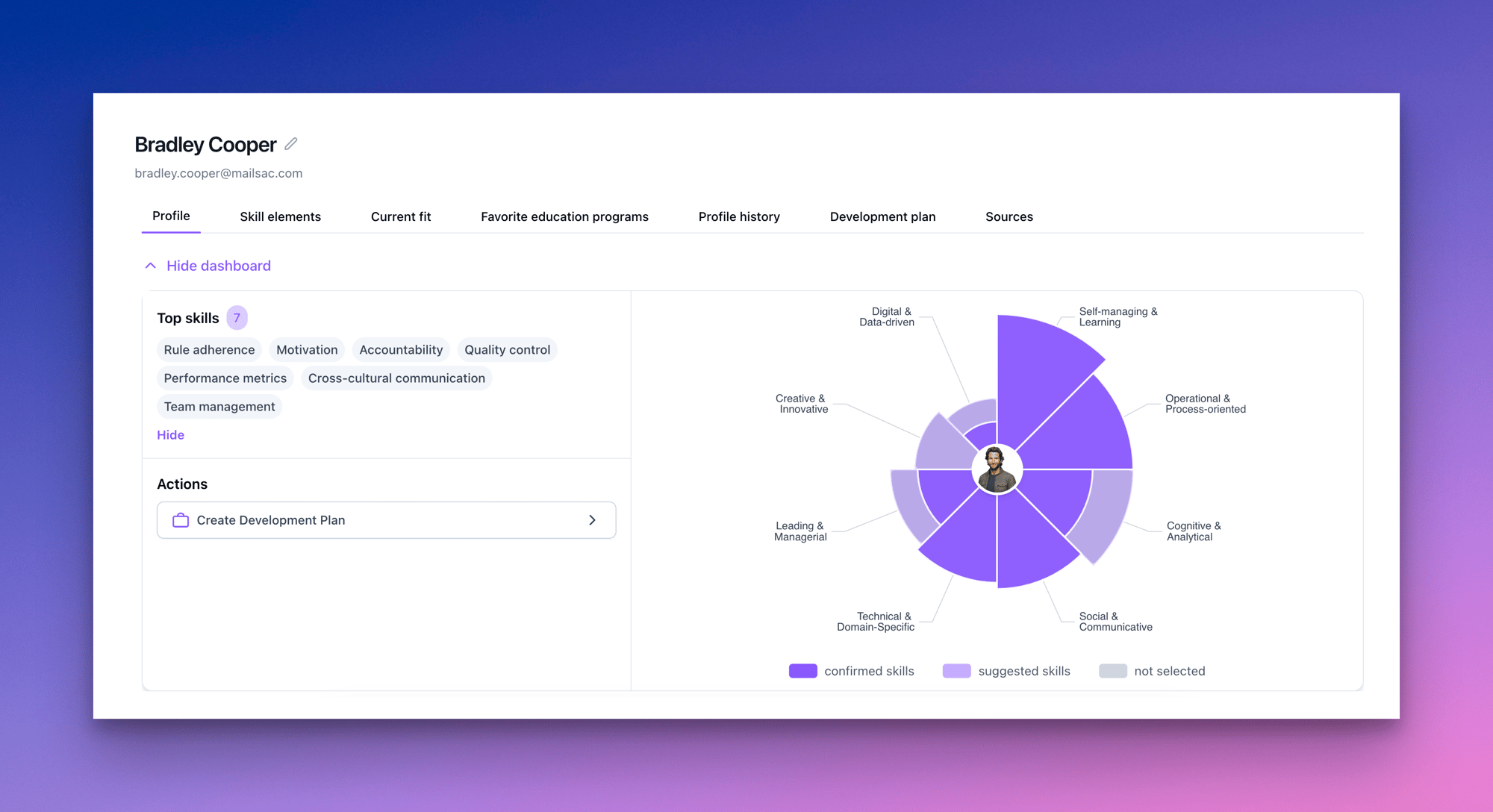Click the Rule adherence skill chip
1493x812 pixels.
tap(209, 350)
